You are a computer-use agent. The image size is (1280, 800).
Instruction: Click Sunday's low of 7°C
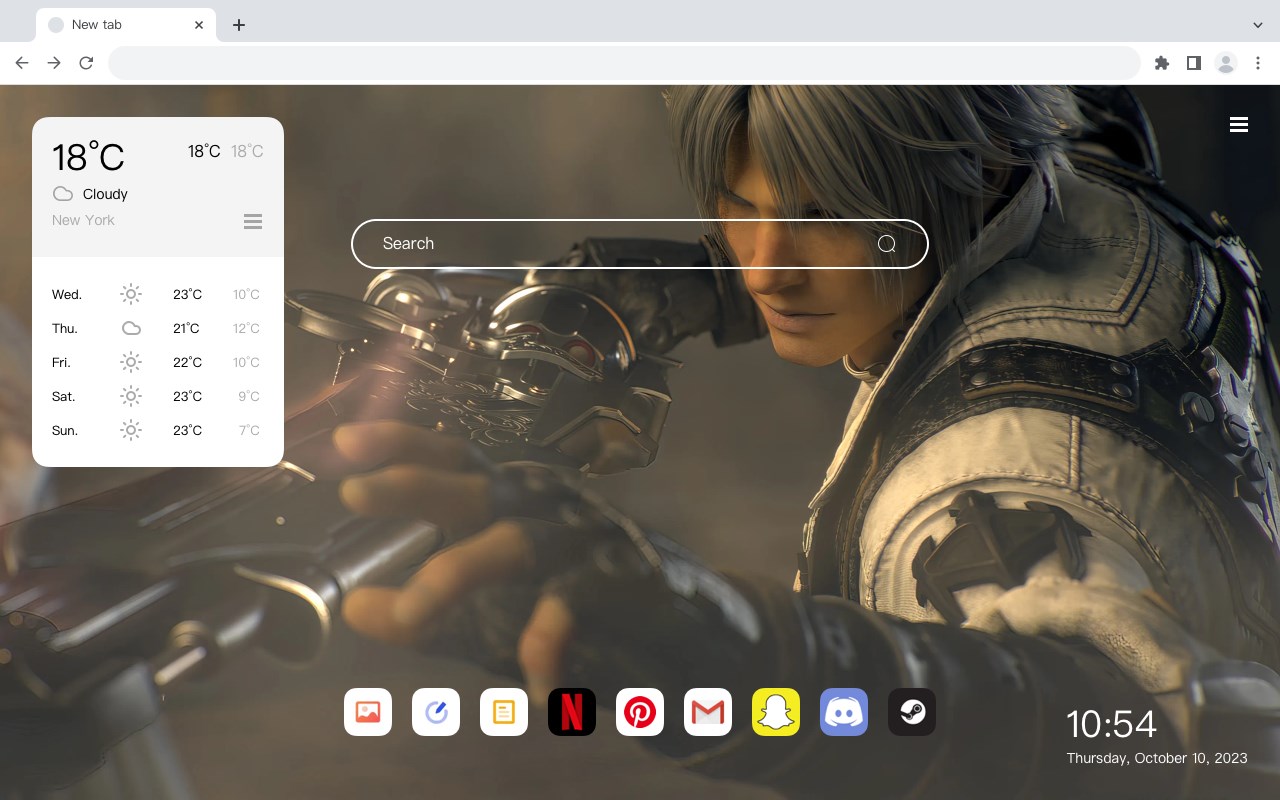click(249, 430)
